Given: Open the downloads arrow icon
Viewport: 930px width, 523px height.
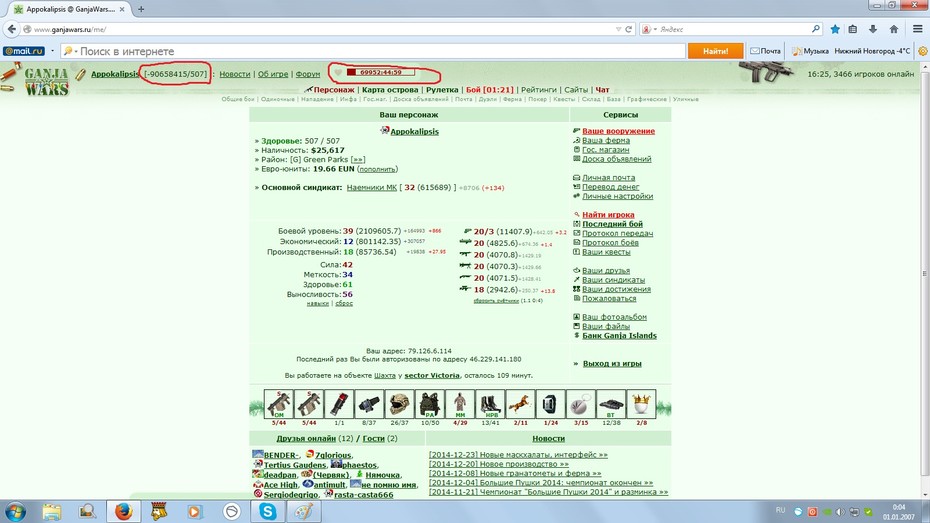Looking at the screenshot, I should pyautogui.click(x=873, y=28).
